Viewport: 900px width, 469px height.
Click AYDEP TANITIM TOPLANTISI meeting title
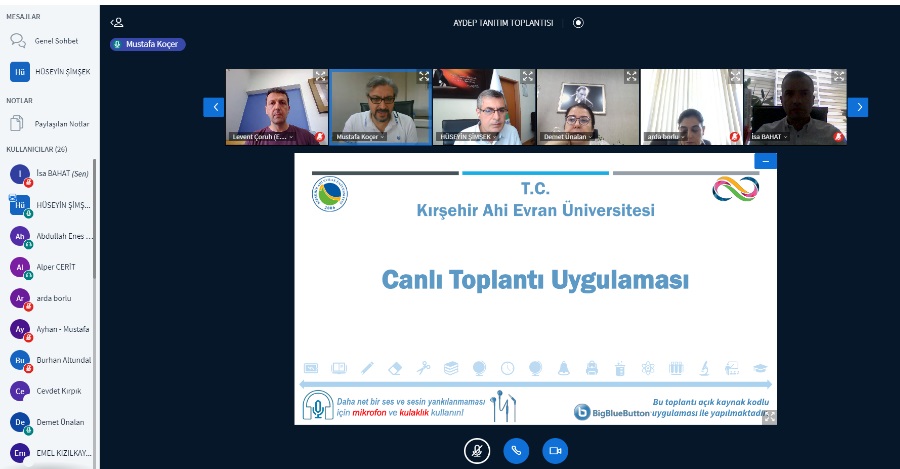point(503,23)
